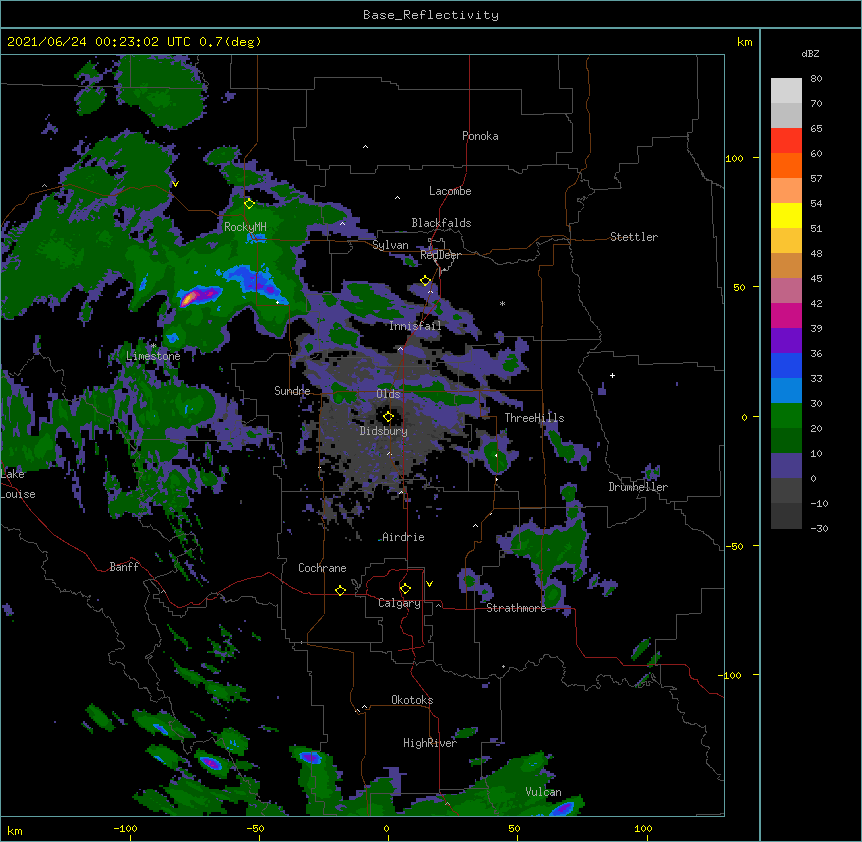Click the yellow diamond marker south of Red Deer
The width and height of the screenshot is (862, 842).
(426, 281)
